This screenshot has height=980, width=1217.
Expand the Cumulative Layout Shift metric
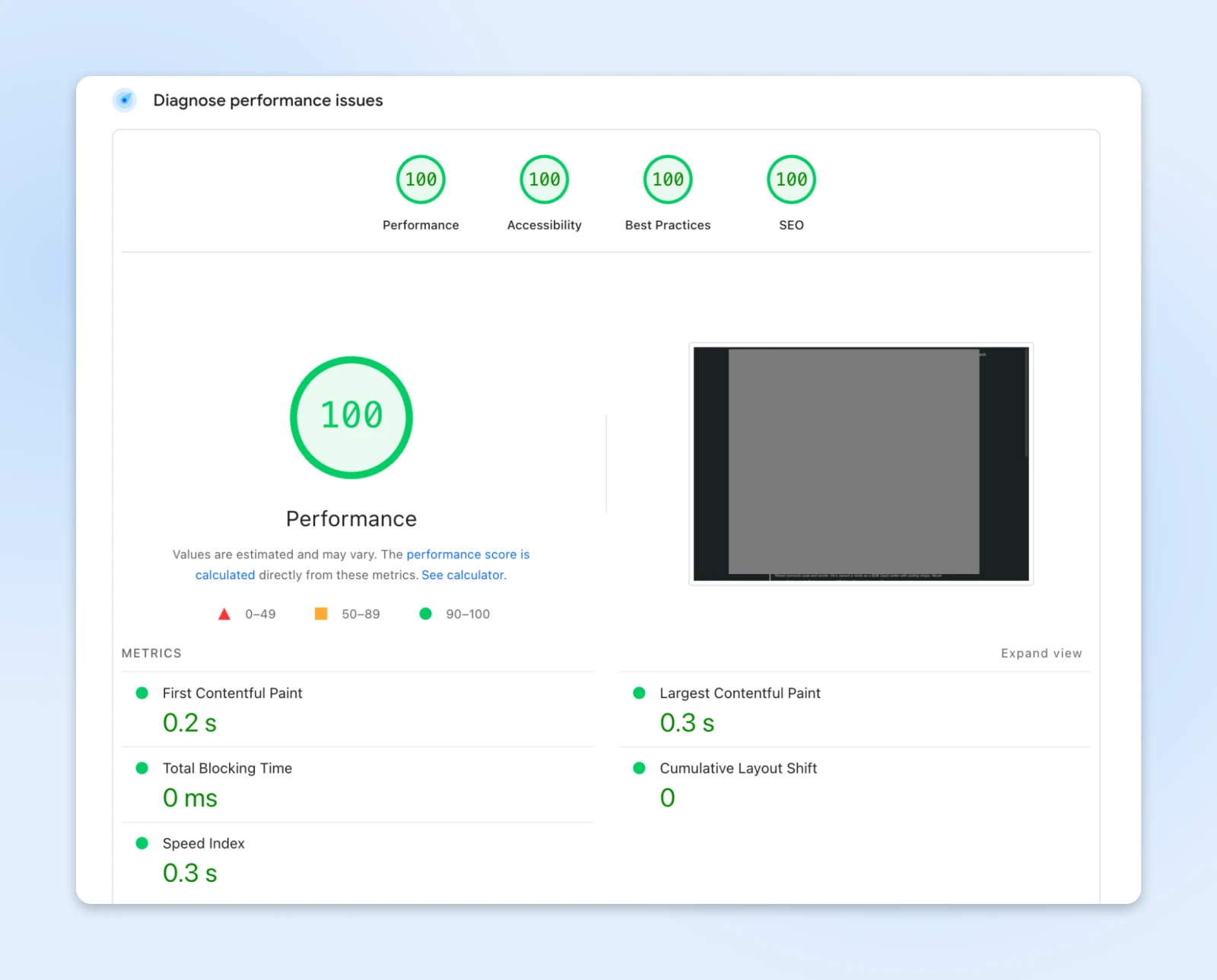738,769
